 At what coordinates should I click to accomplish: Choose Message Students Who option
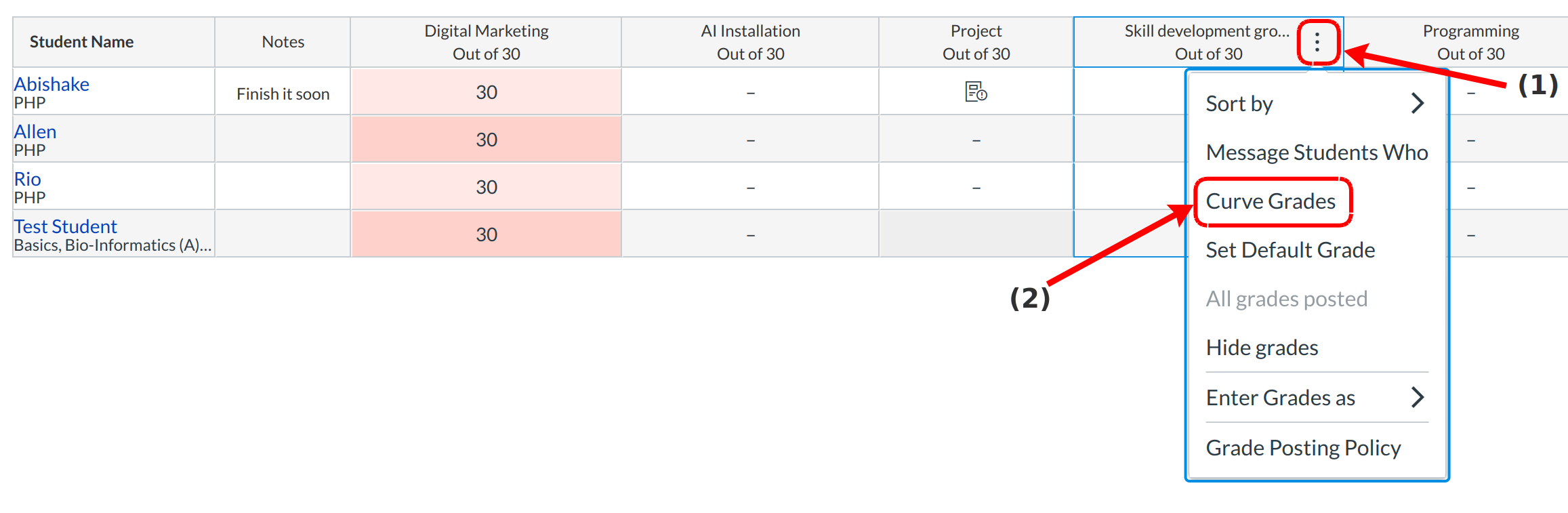pyautogui.click(x=1316, y=152)
